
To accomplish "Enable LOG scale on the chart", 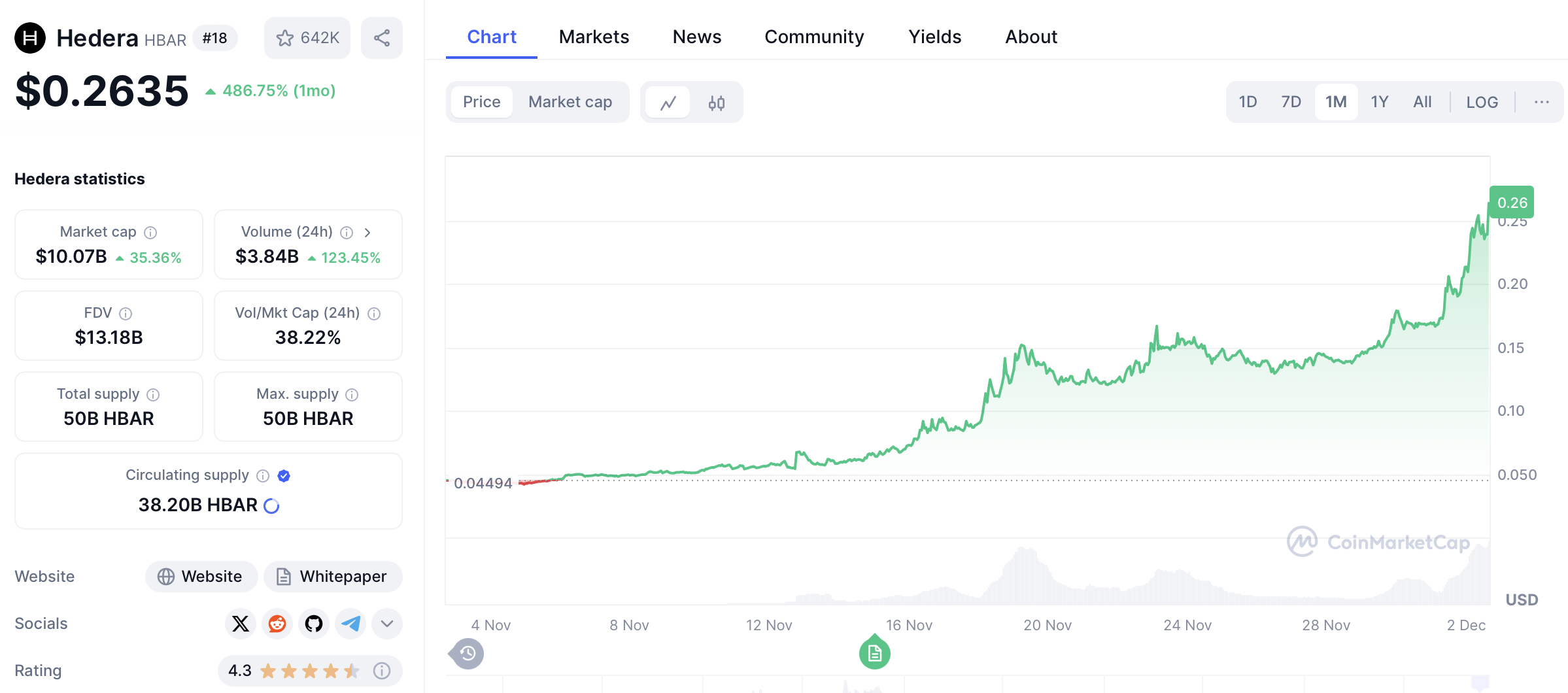I will pyautogui.click(x=1481, y=102).
